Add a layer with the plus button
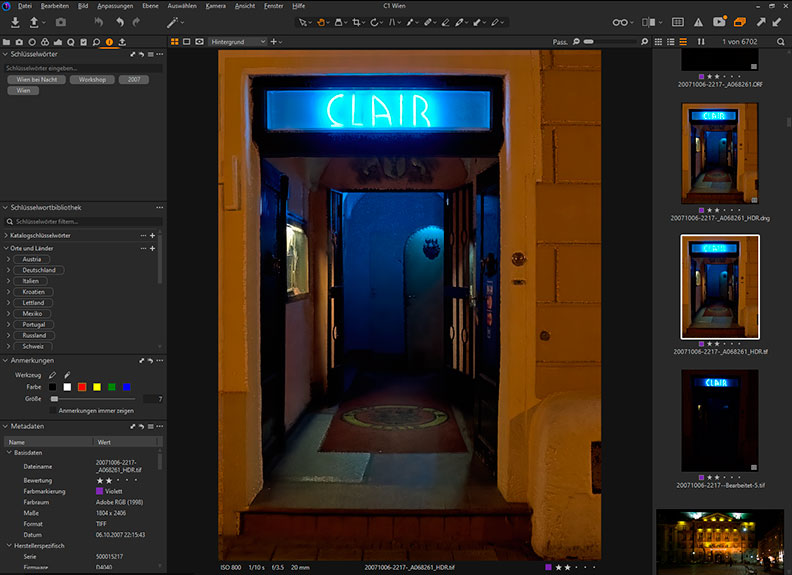 coord(273,42)
